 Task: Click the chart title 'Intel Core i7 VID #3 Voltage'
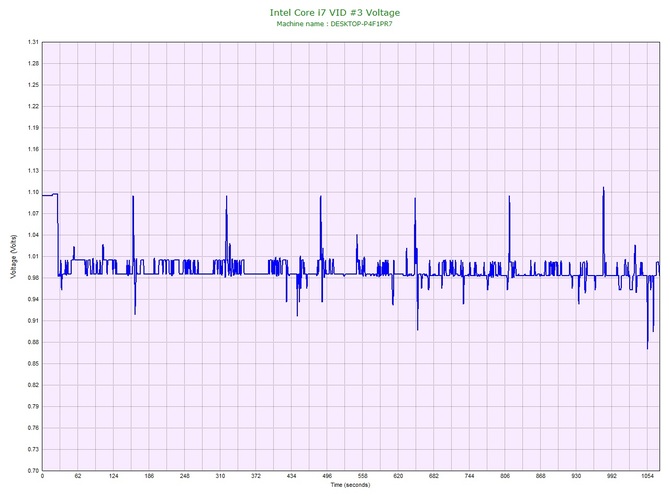click(x=335, y=13)
